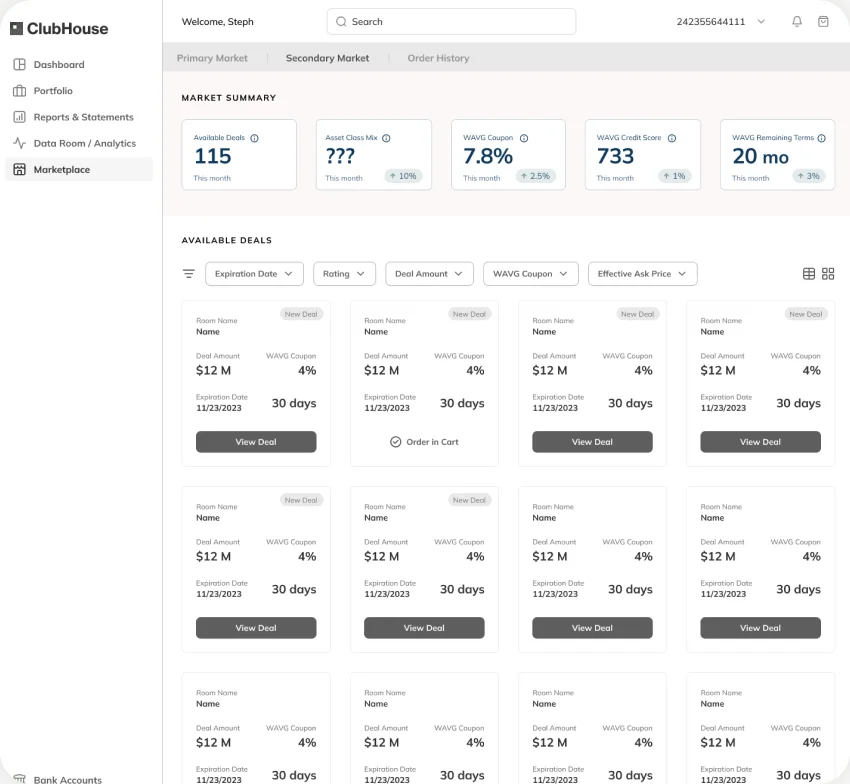This screenshot has height=784, width=850.
Task: Click info icon next to WAVG Coupon summary
Action: pyautogui.click(x=524, y=138)
